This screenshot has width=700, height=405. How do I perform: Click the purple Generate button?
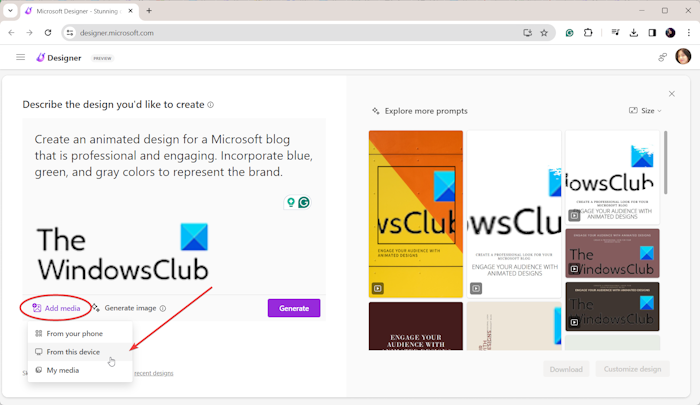click(294, 308)
